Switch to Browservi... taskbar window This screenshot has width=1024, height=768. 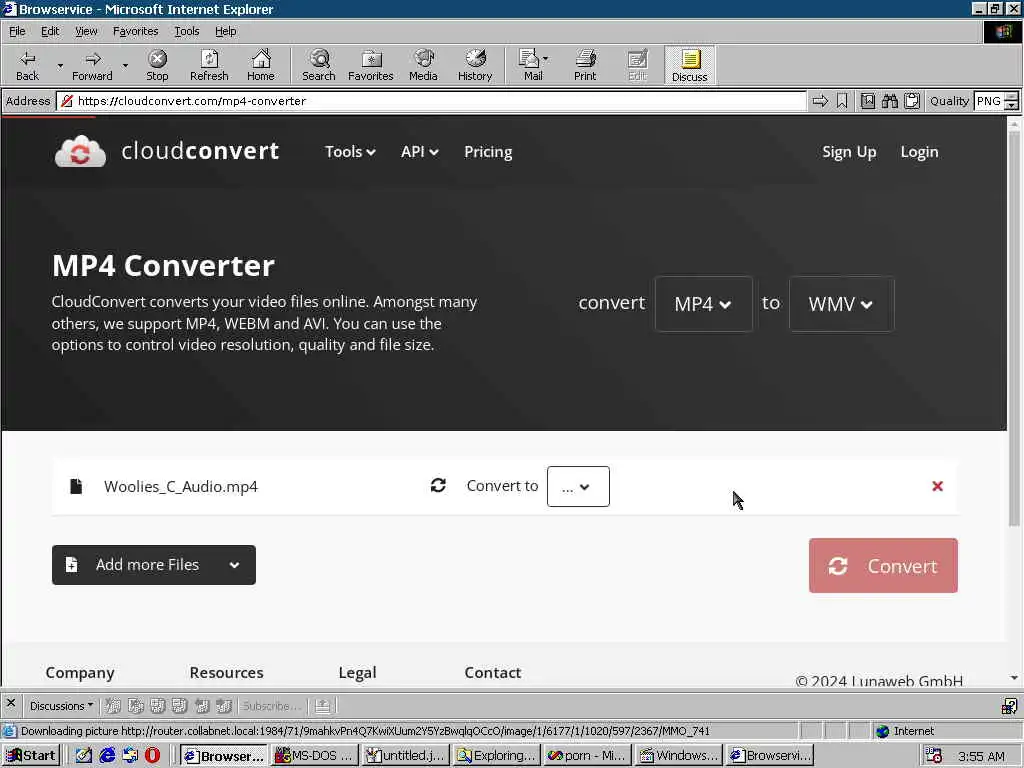coord(769,756)
